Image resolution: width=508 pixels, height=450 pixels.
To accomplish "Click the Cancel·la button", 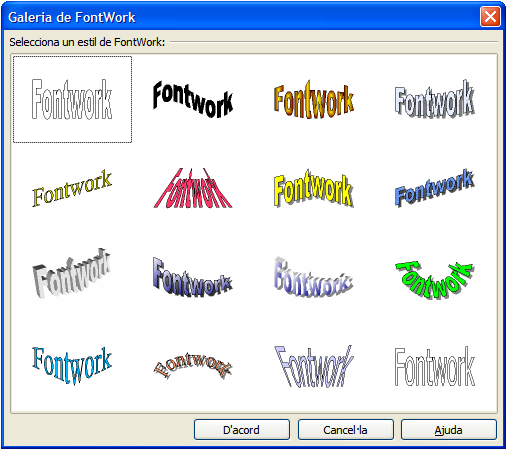I will coord(346,430).
